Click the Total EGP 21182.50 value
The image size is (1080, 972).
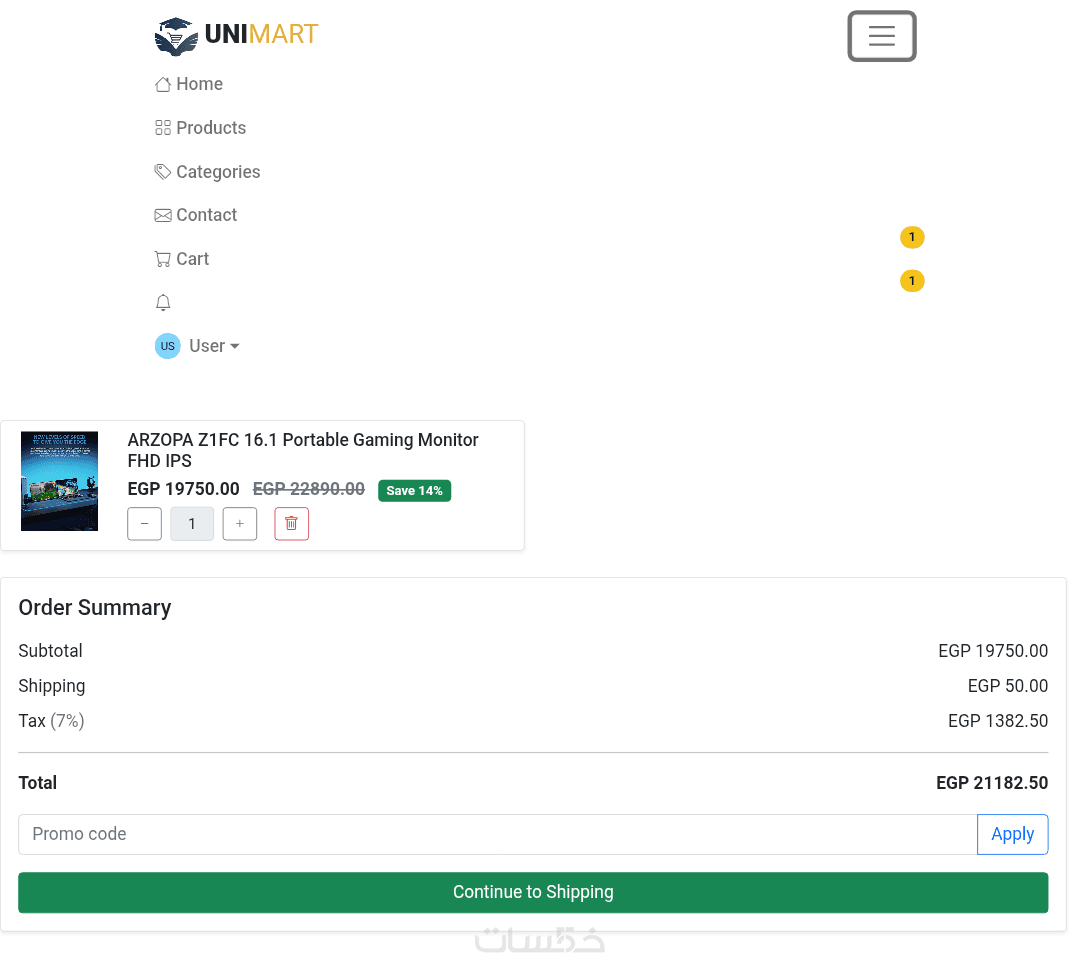pos(992,783)
